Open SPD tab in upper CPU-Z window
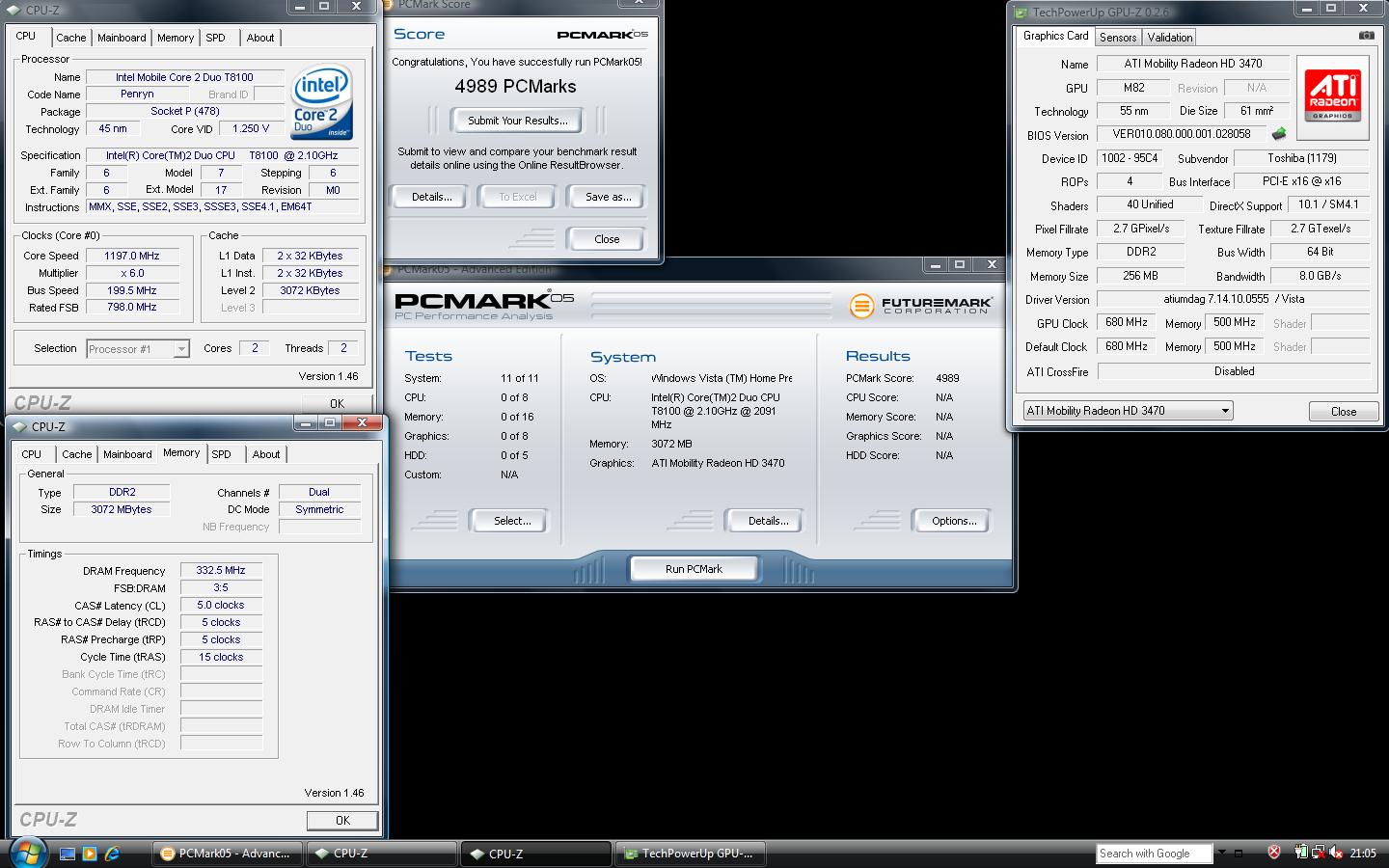The height and width of the screenshot is (868, 1389). tap(216, 38)
